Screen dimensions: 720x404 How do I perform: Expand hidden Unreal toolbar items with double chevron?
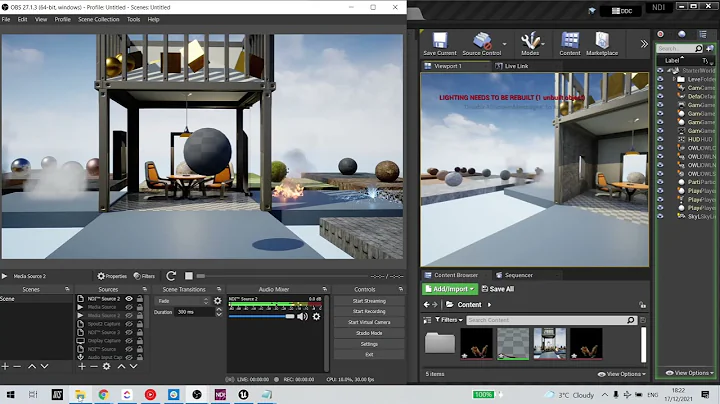644,44
